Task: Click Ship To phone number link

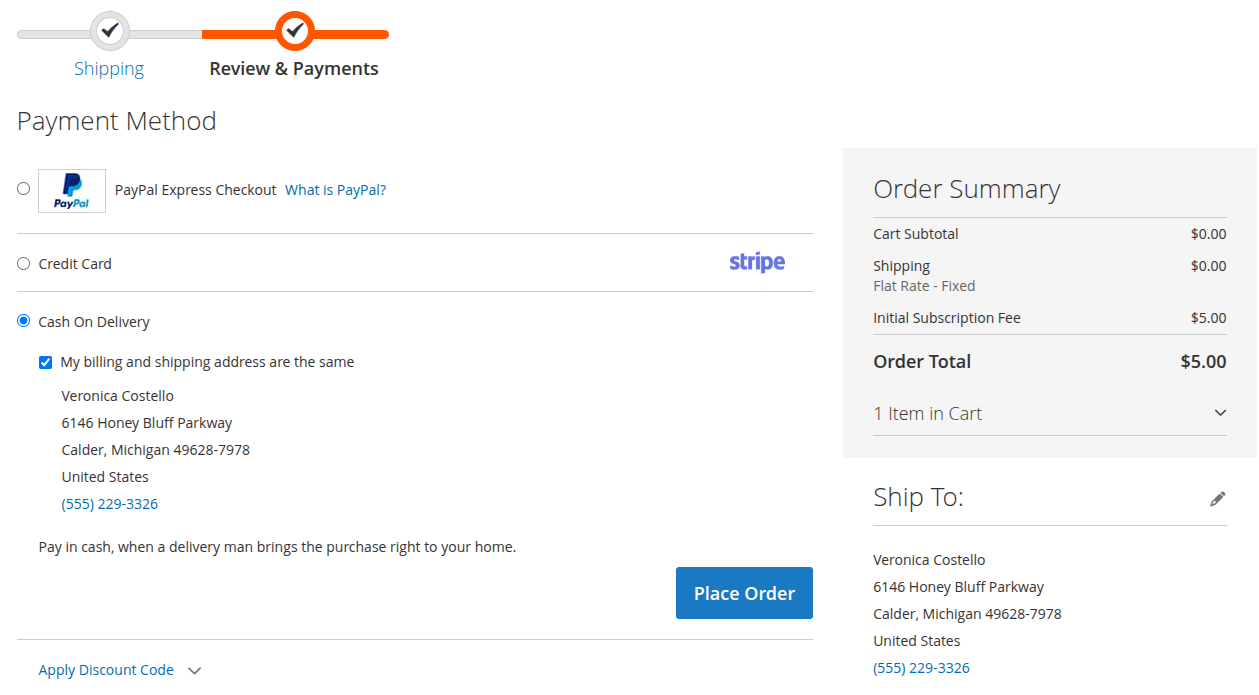Action: (921, 668)
